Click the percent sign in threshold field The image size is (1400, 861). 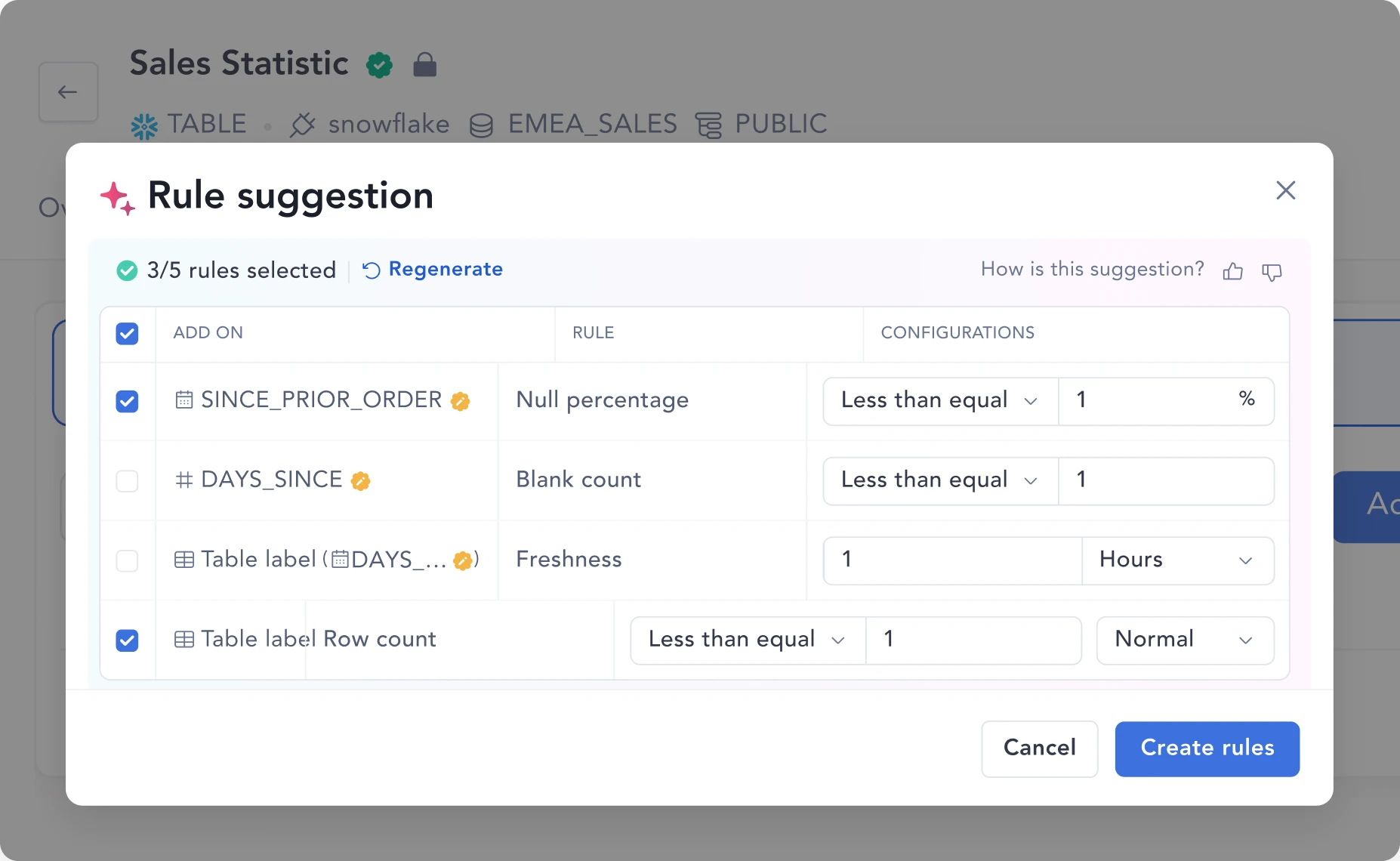coord(1247,399)
